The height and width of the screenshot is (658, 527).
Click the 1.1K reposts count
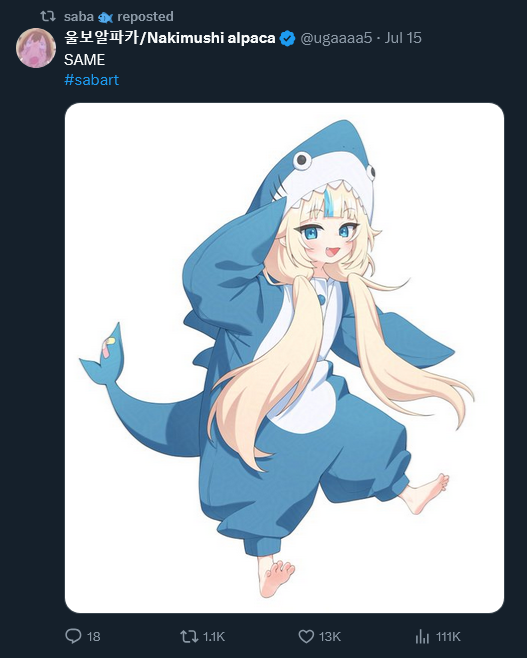pos(214,637)
